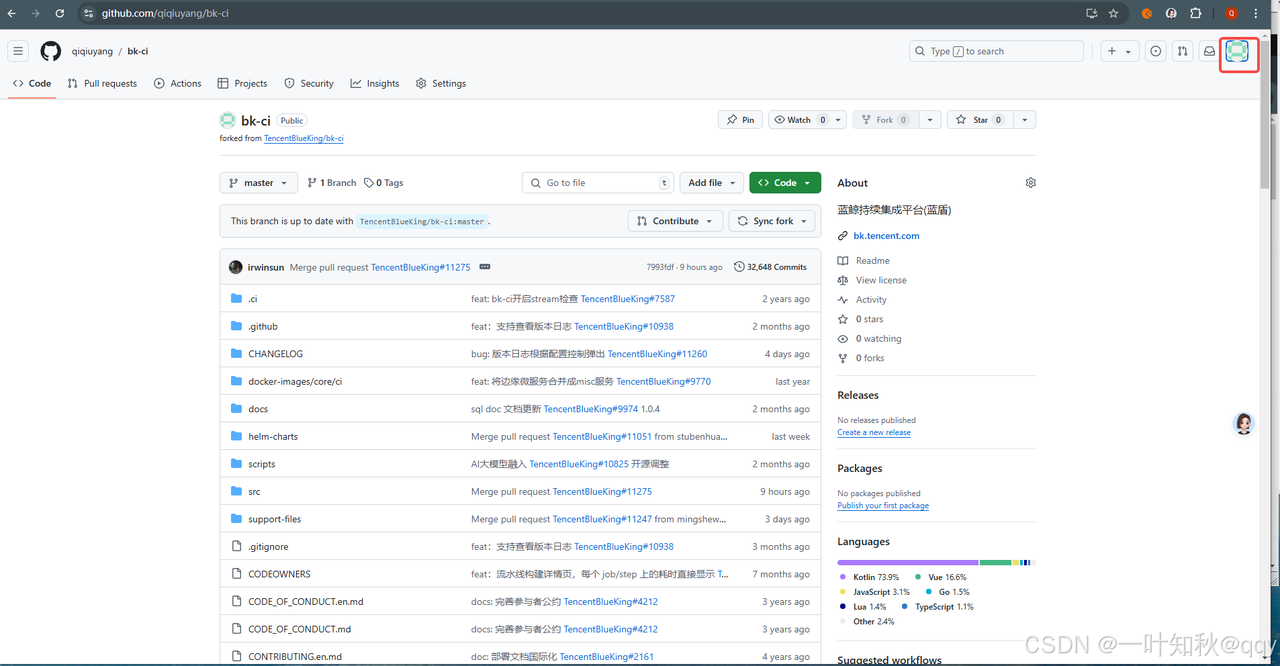Pin the repository
The width and height of the screenshot is (1280, 666).
tap(741, 120)
